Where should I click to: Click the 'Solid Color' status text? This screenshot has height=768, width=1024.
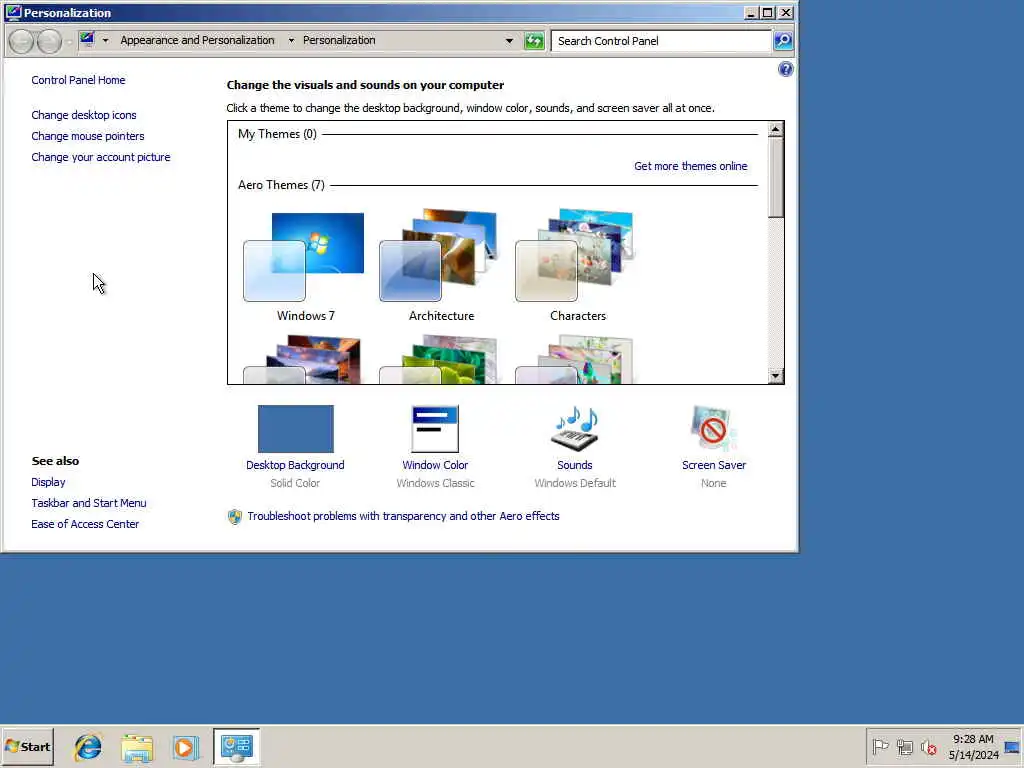click(295, 483)
